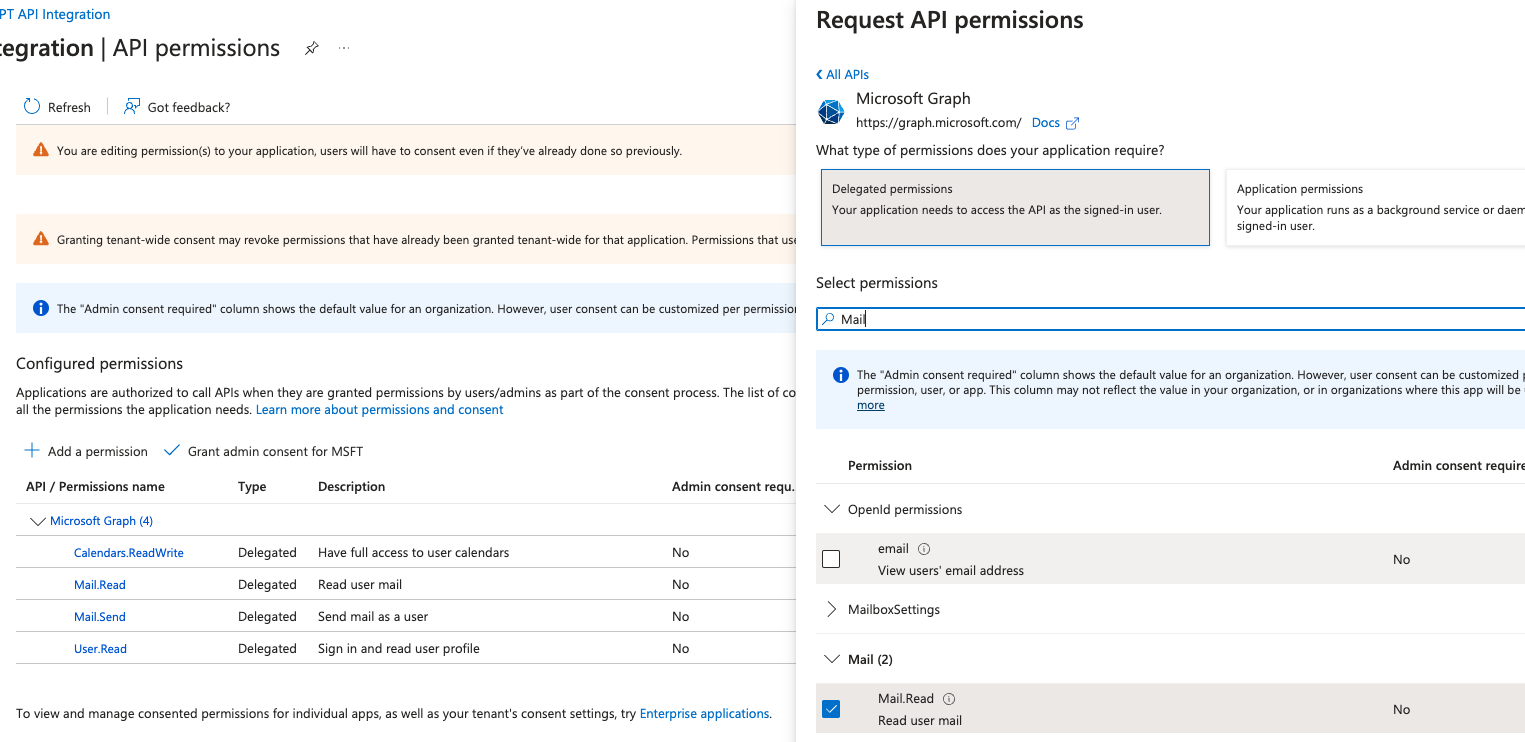Open the Got feedback dialog icon
The height and width of the screenshot is (742, 1525).
pos(130,105)
